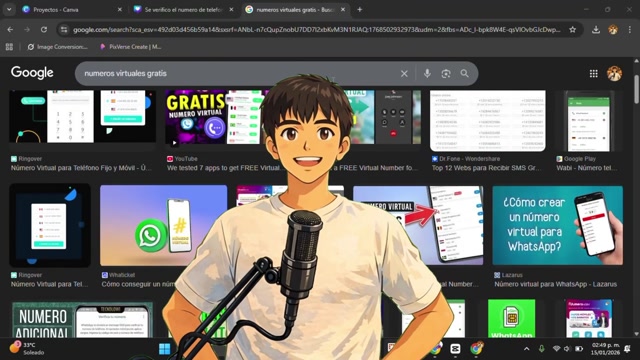Open the notifications bell icon

pyautogui.click(x=627, y=349)
